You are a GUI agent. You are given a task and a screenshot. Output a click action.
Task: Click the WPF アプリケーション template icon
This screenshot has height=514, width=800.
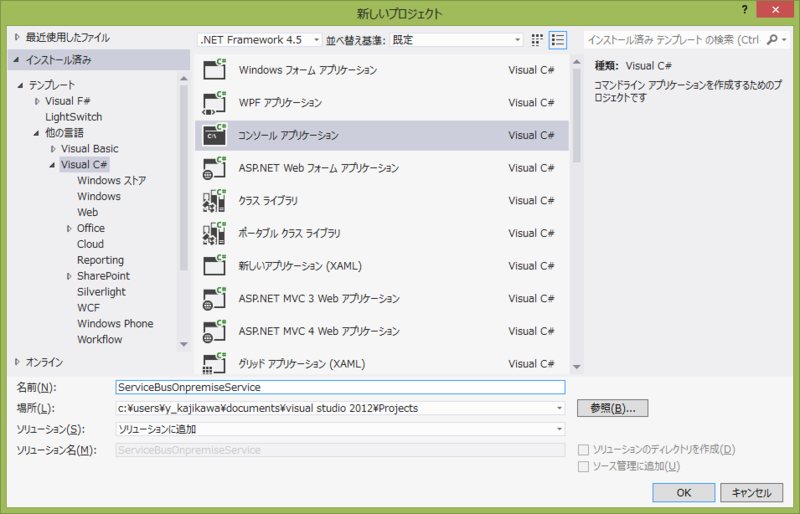tap(214, 102)
